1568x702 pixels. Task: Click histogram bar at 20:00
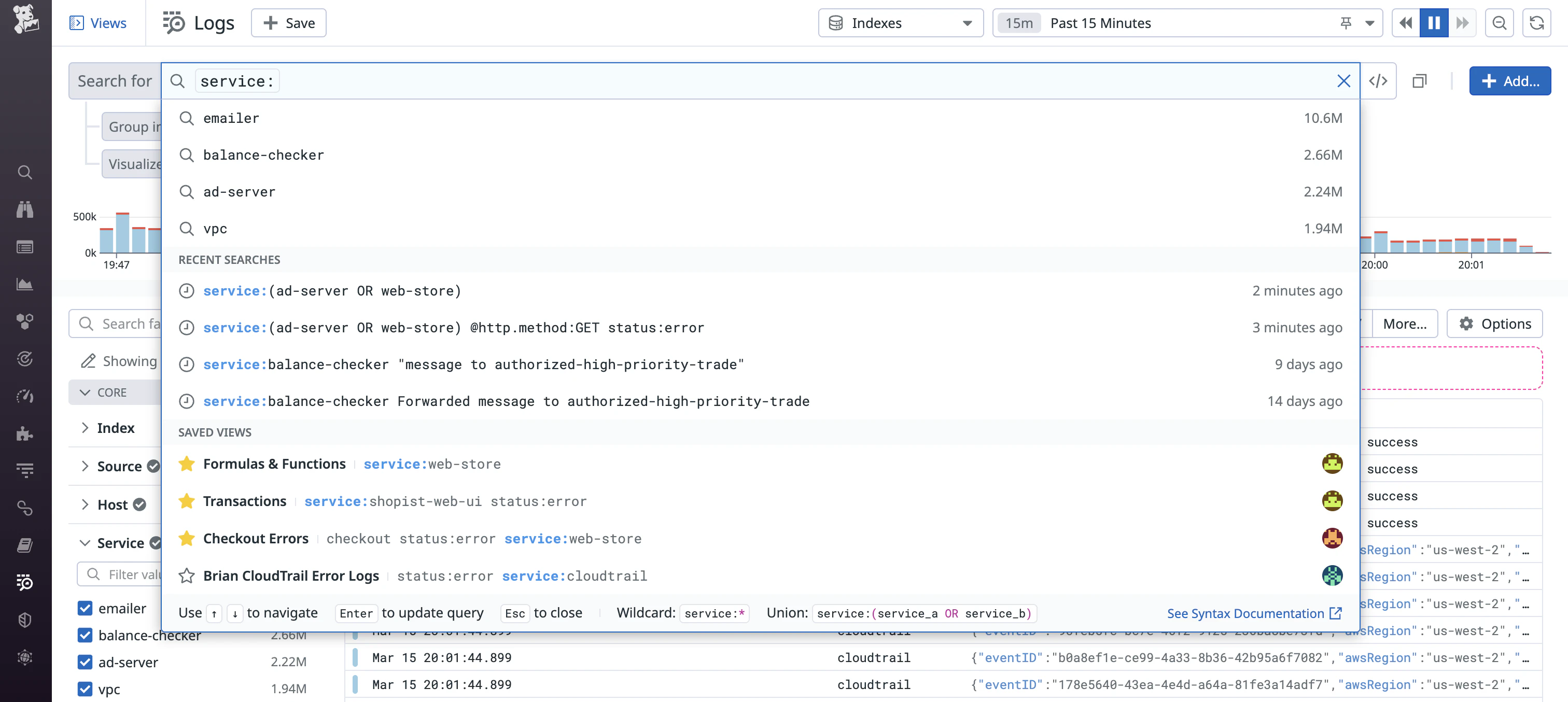point(1380,242)
